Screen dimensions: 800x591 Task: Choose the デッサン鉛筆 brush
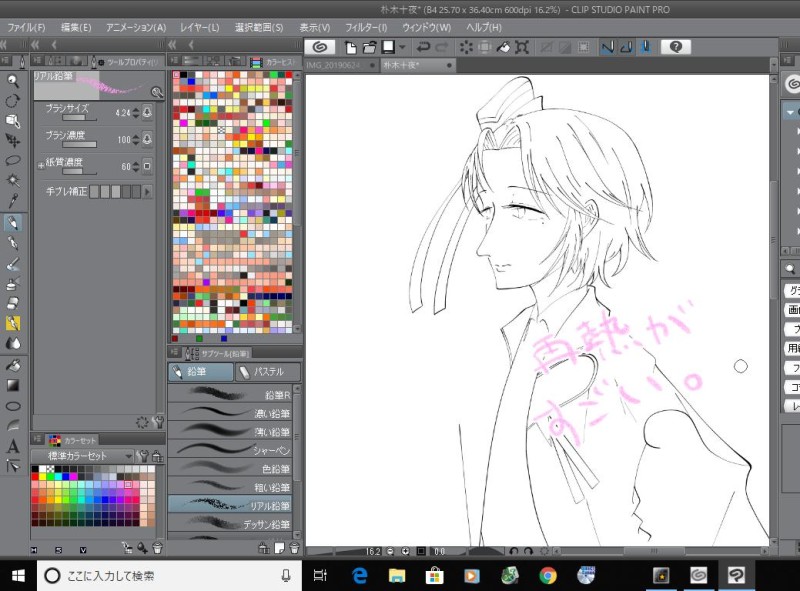tap(230, 524)
